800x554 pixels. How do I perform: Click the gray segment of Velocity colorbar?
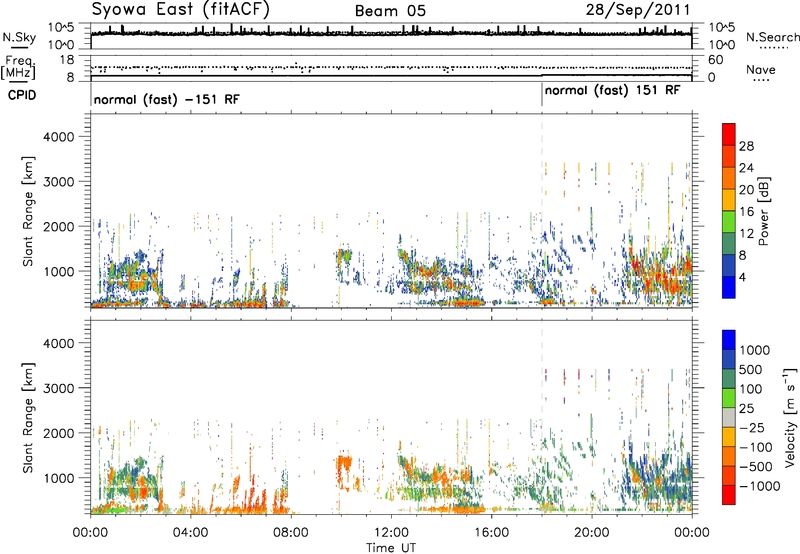(x=729, y=417)
